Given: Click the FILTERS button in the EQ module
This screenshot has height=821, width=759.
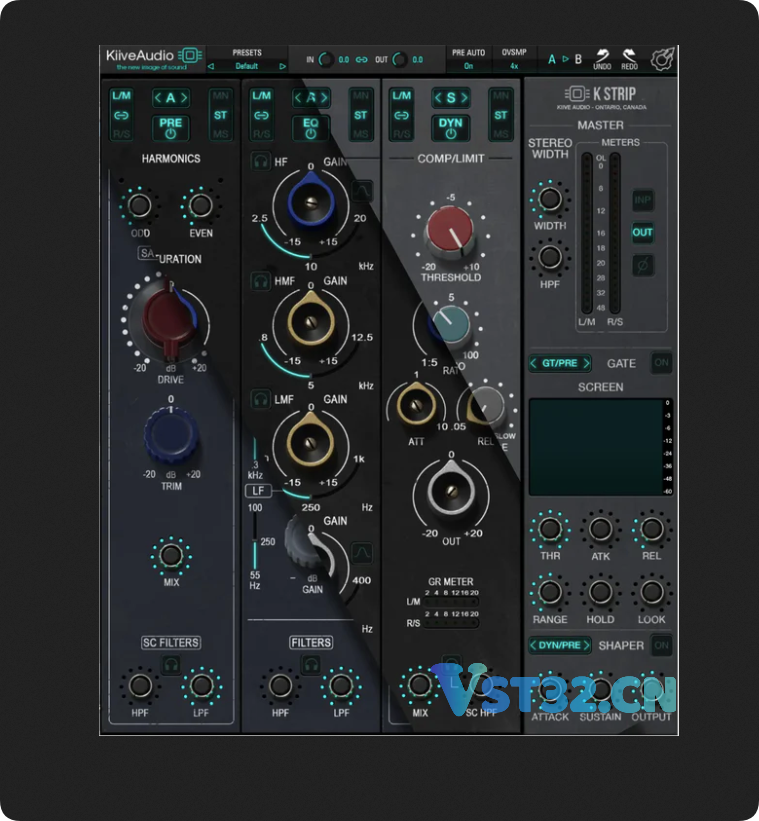Looking at the screenshot, I should [x=311, y=642].
